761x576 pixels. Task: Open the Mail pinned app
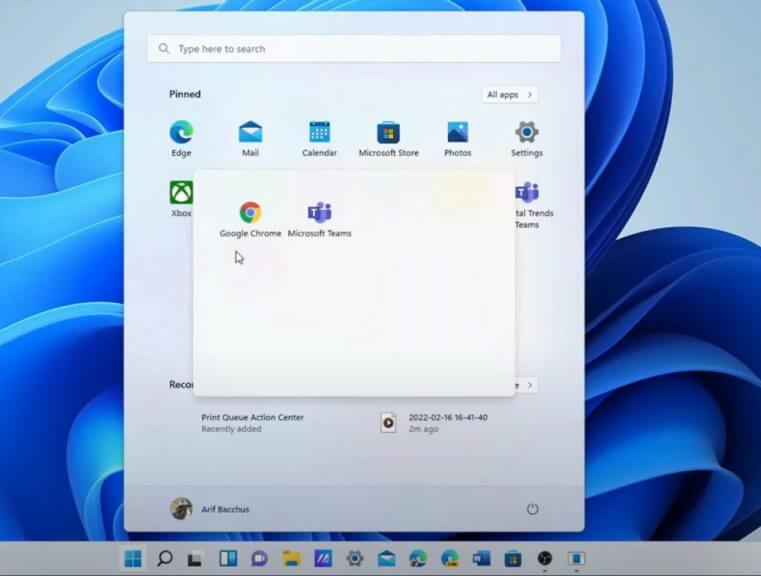coord(250,138)
